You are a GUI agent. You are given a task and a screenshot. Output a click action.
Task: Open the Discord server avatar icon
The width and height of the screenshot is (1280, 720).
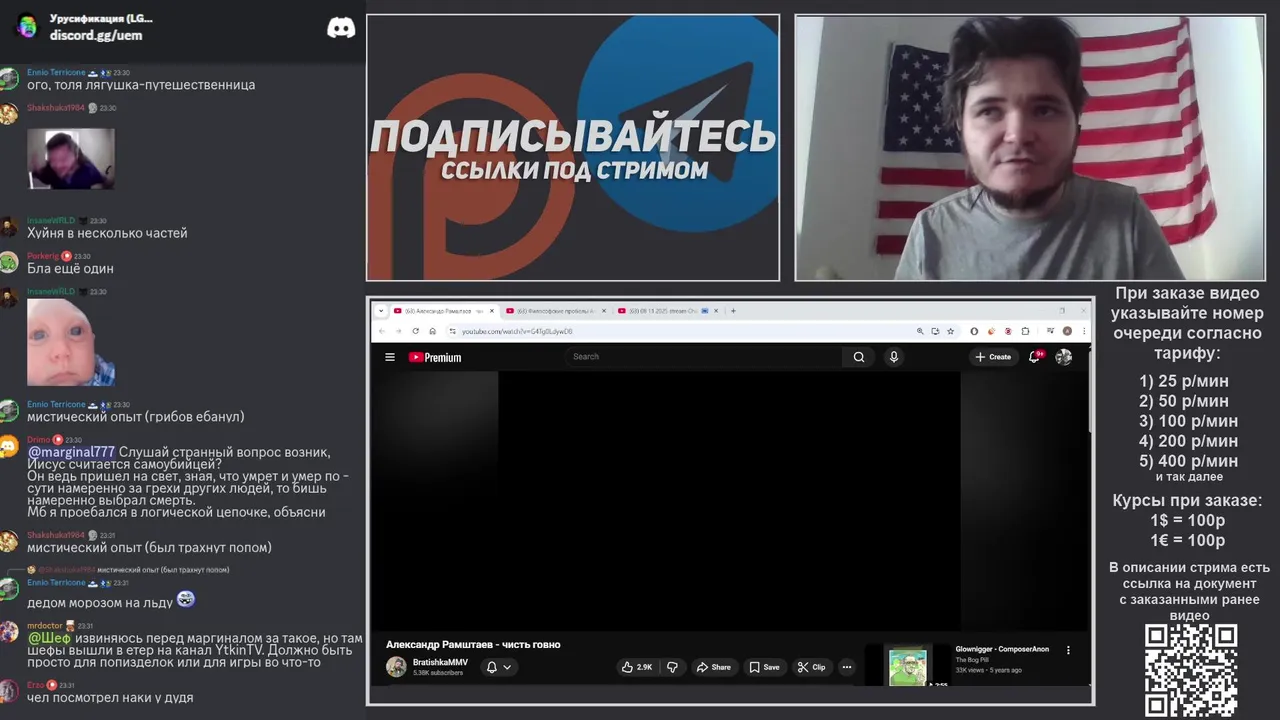[x=27, y=27]
